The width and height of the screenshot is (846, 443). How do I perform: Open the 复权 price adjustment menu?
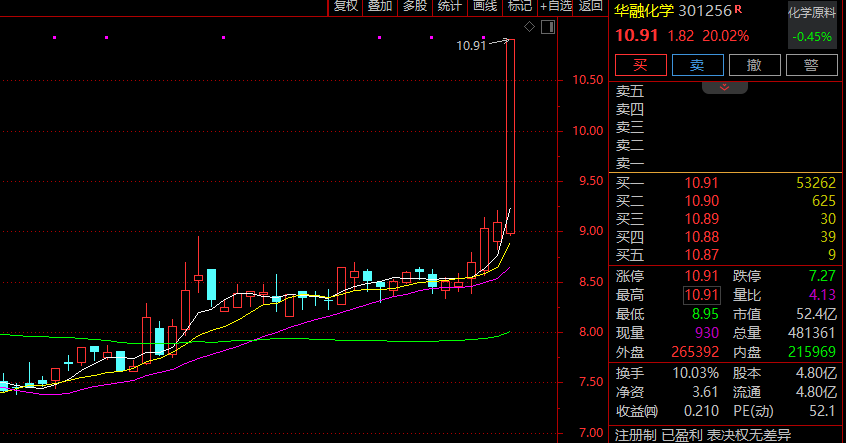[345, 6]
